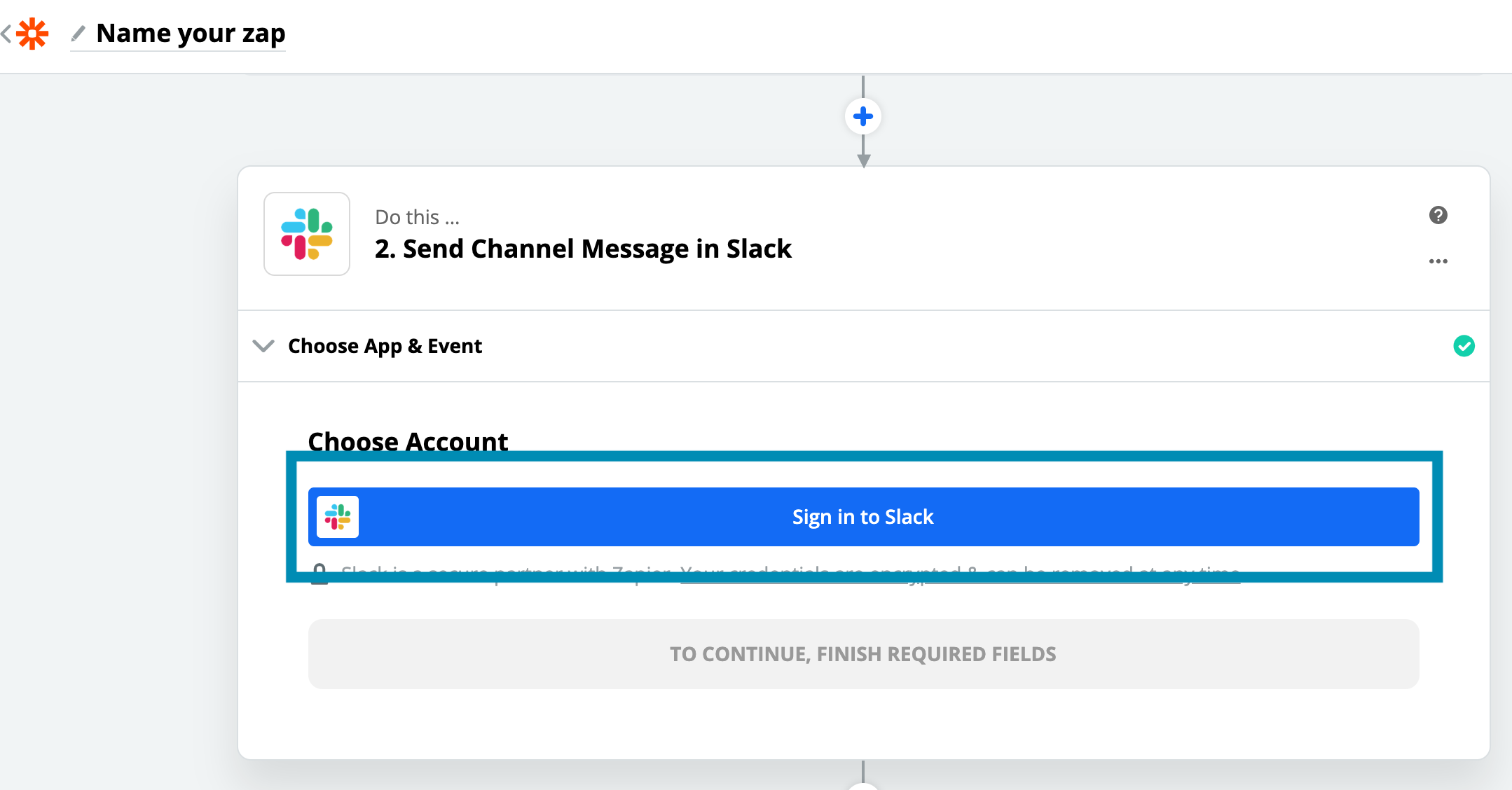
Task: Add a step with the blue plus button
Action: click(x=862, y=116)
